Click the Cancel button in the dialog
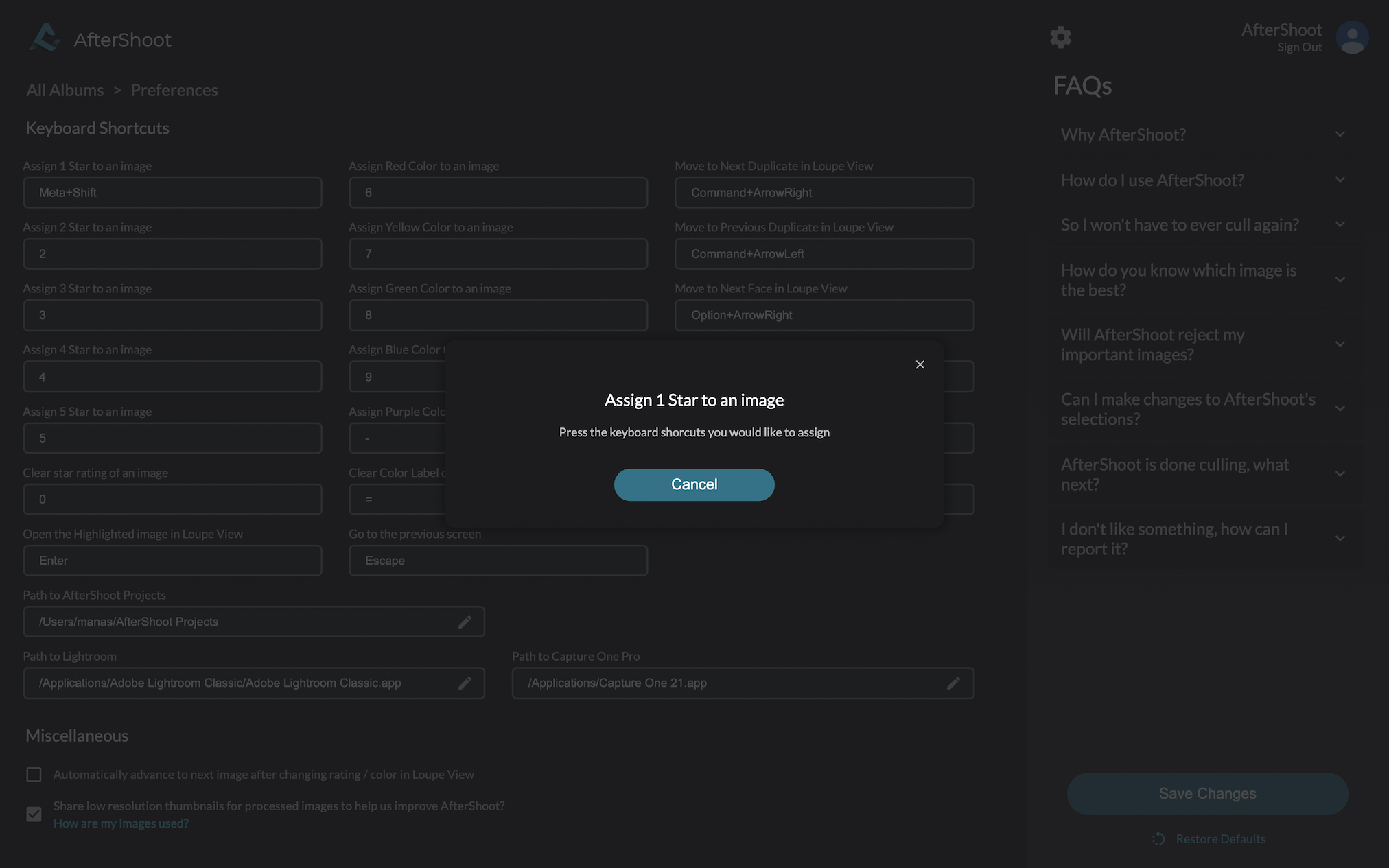 (694, 484)
